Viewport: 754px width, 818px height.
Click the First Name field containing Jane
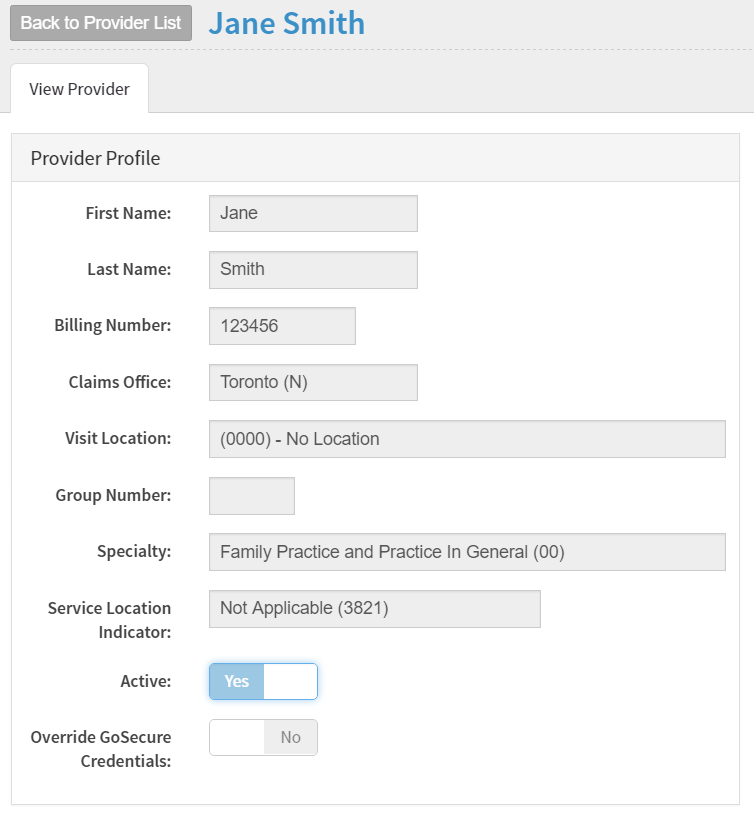click(313, 213)
